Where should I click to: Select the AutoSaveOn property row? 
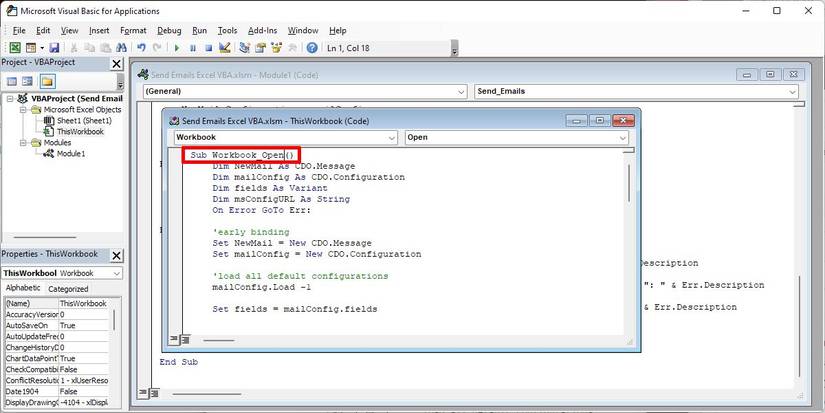pyautogui.click(x=56, y=326)
